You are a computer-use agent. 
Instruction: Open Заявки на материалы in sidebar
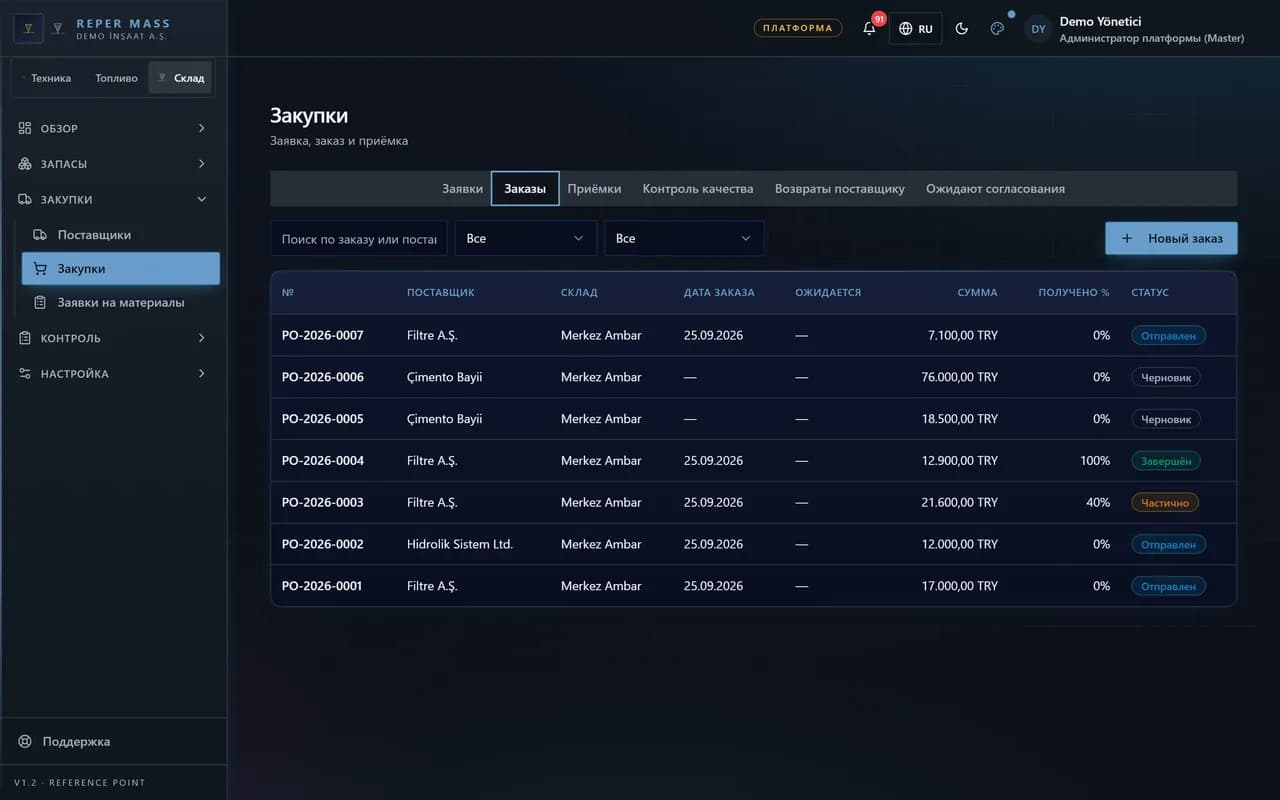(x=121, y=302)
